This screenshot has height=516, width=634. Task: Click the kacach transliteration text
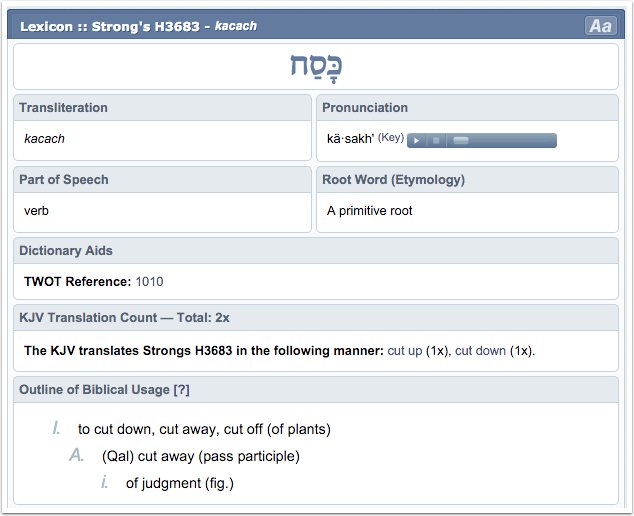(45, 139)
